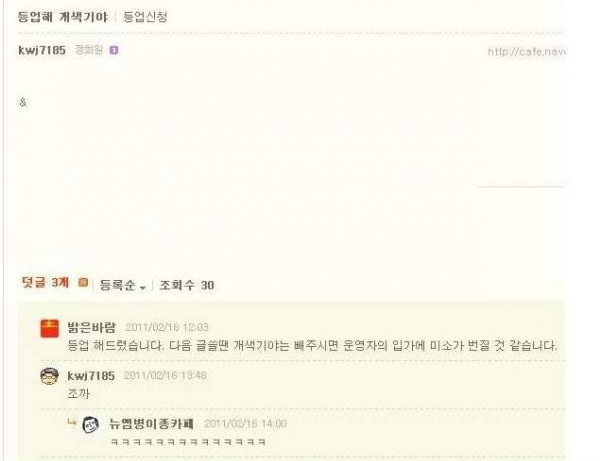
Task: Click the 덧글 3개 comment count
Action: pos(45,282)
